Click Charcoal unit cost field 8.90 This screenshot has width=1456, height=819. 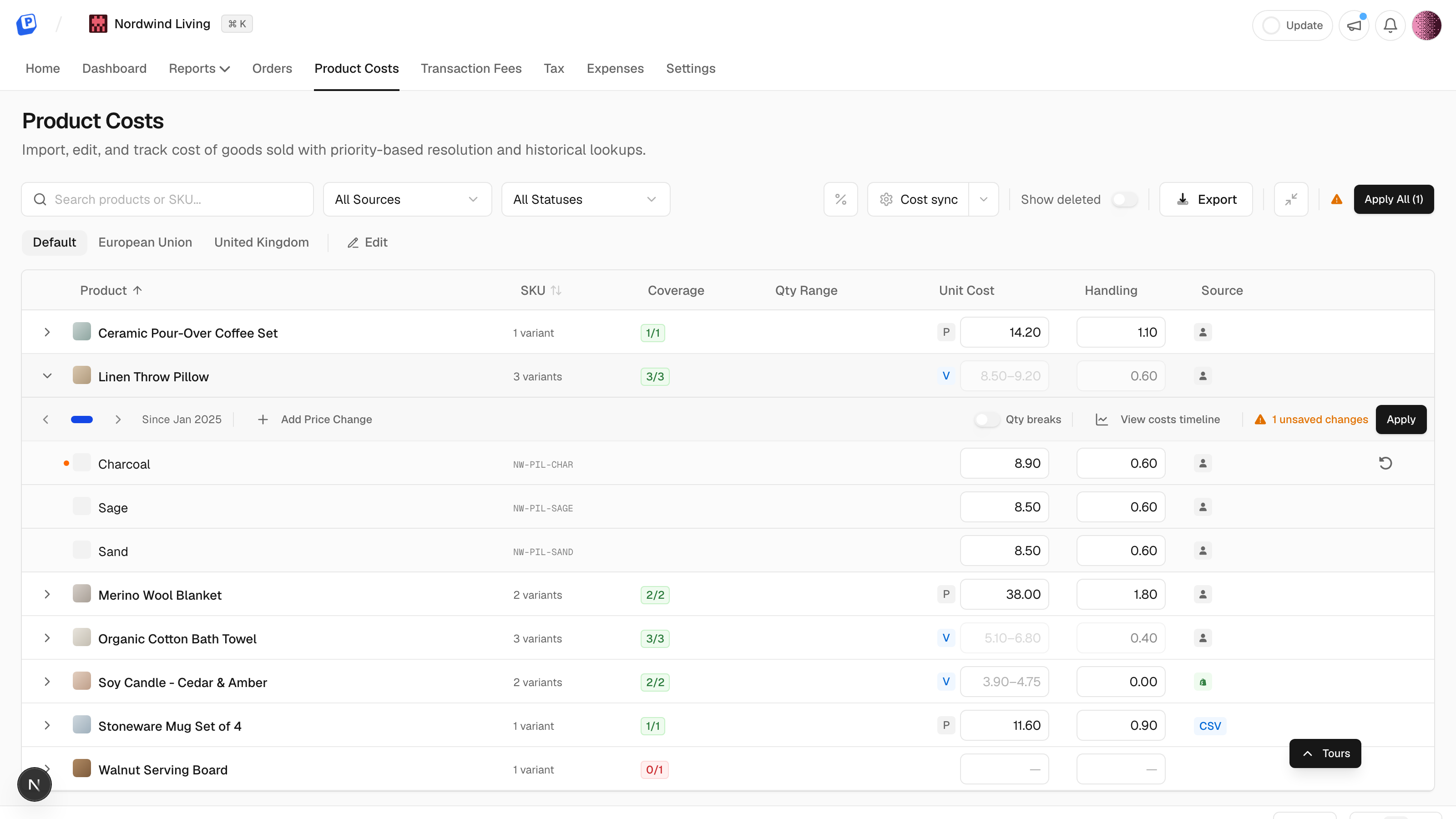(x=1004, y=464)
